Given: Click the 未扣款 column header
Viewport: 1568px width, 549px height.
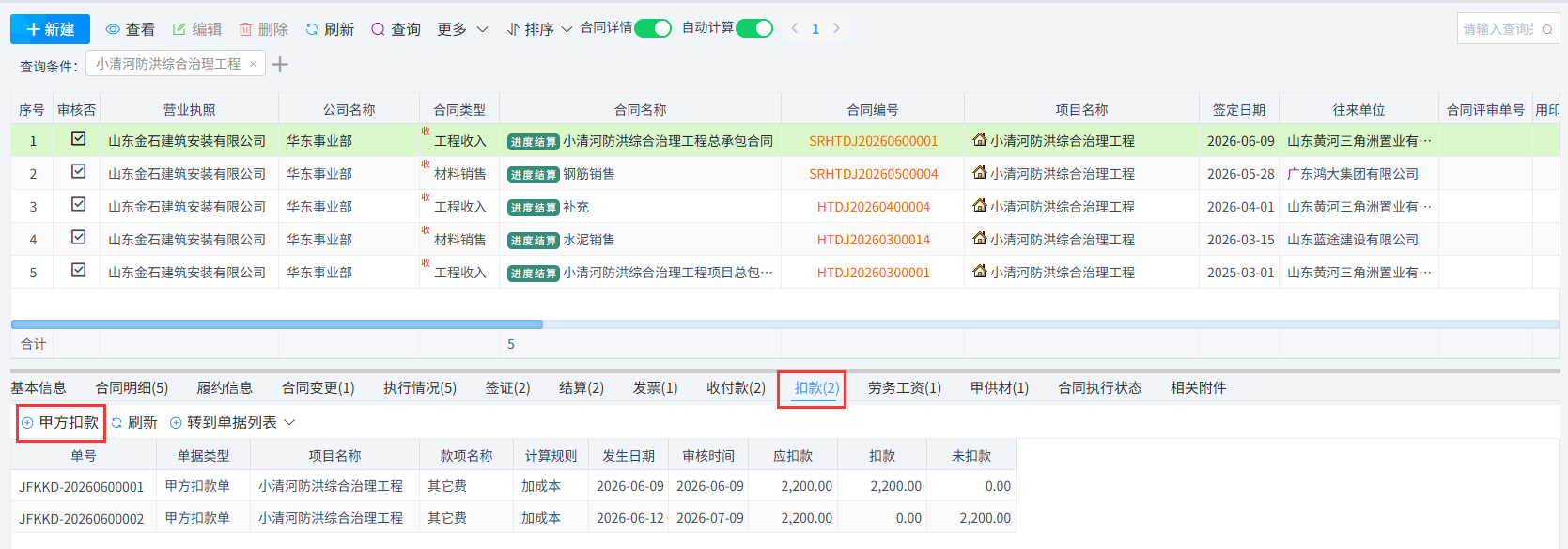Looking at the screenshot, I should (971, 455).
